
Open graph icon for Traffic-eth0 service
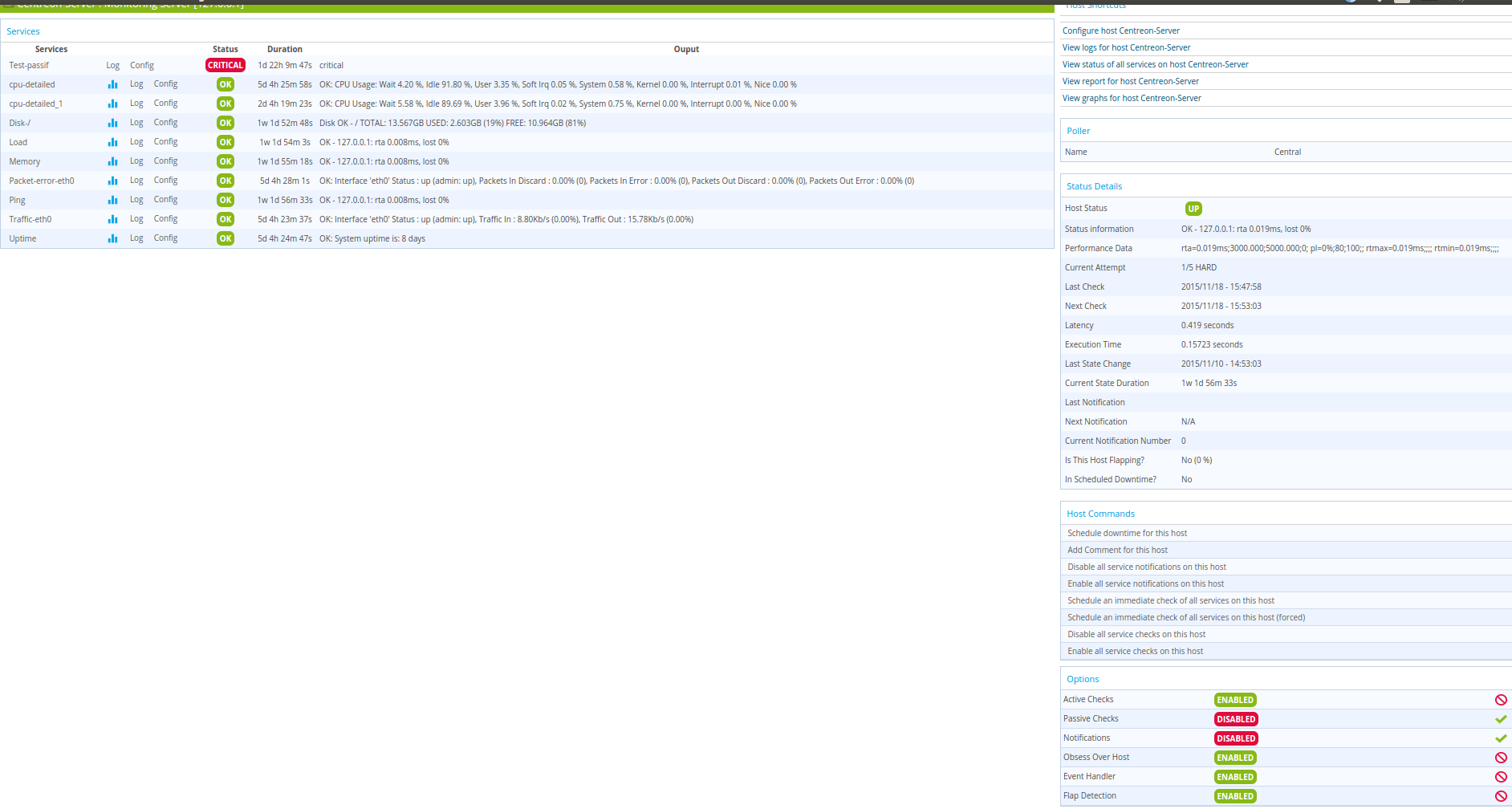click(x=112, y=219)
